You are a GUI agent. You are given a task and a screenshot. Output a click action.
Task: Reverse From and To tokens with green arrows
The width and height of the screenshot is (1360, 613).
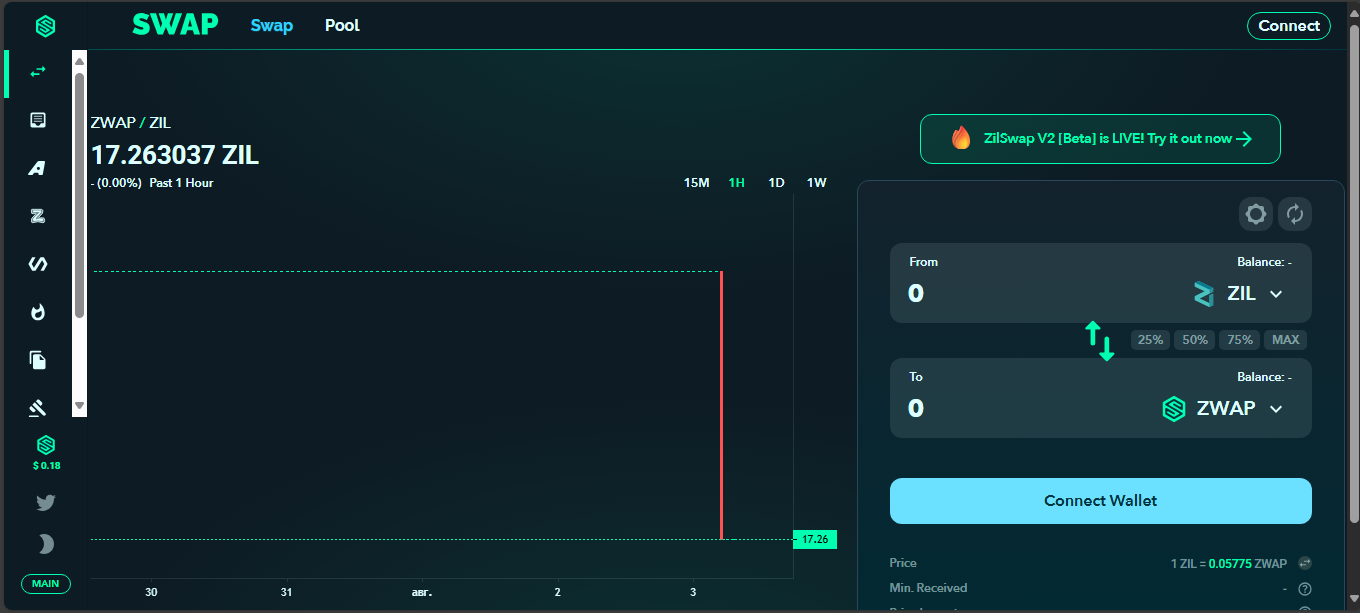coord(1100,341)
